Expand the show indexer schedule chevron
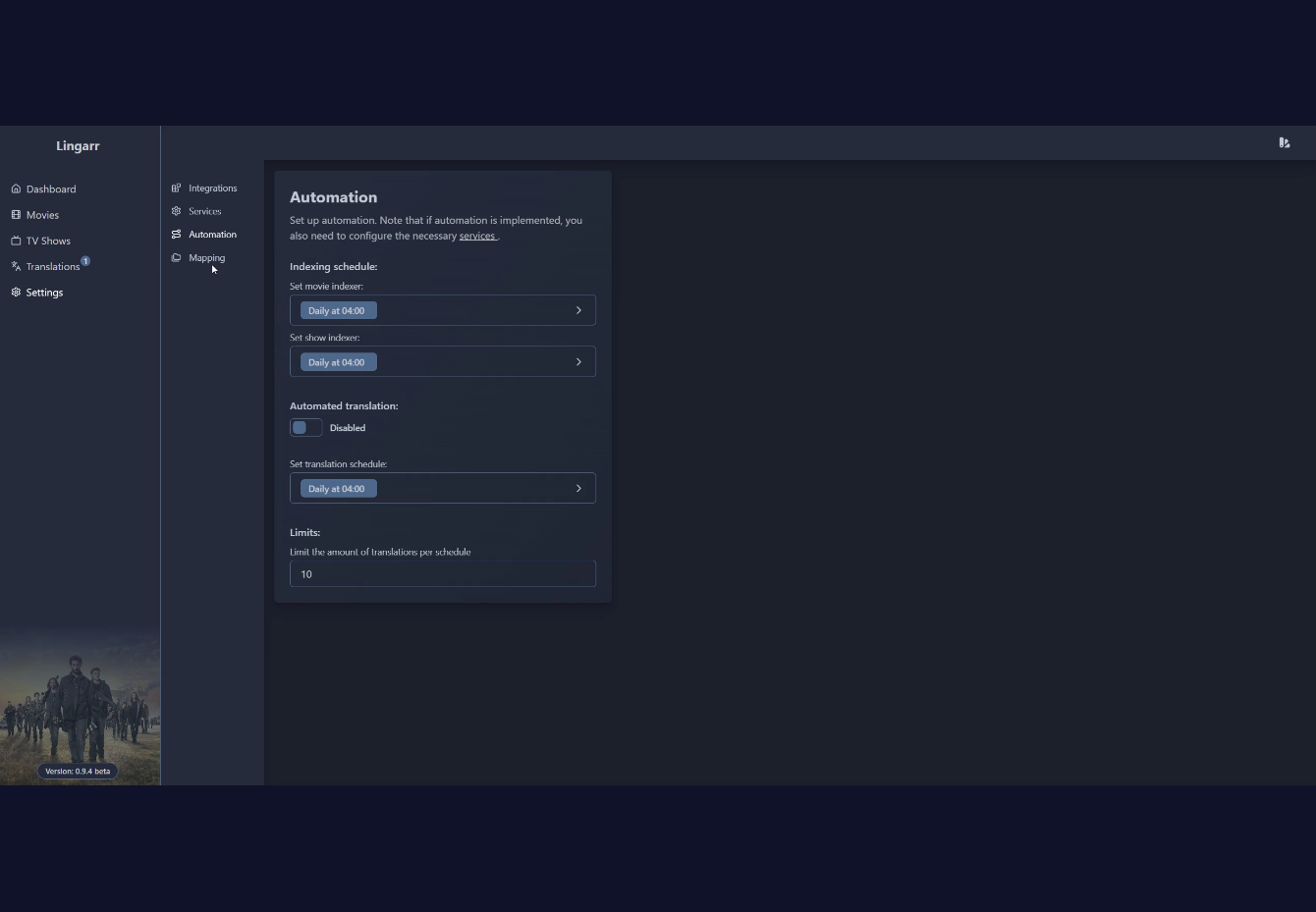1316x912 pixels. 578,362
